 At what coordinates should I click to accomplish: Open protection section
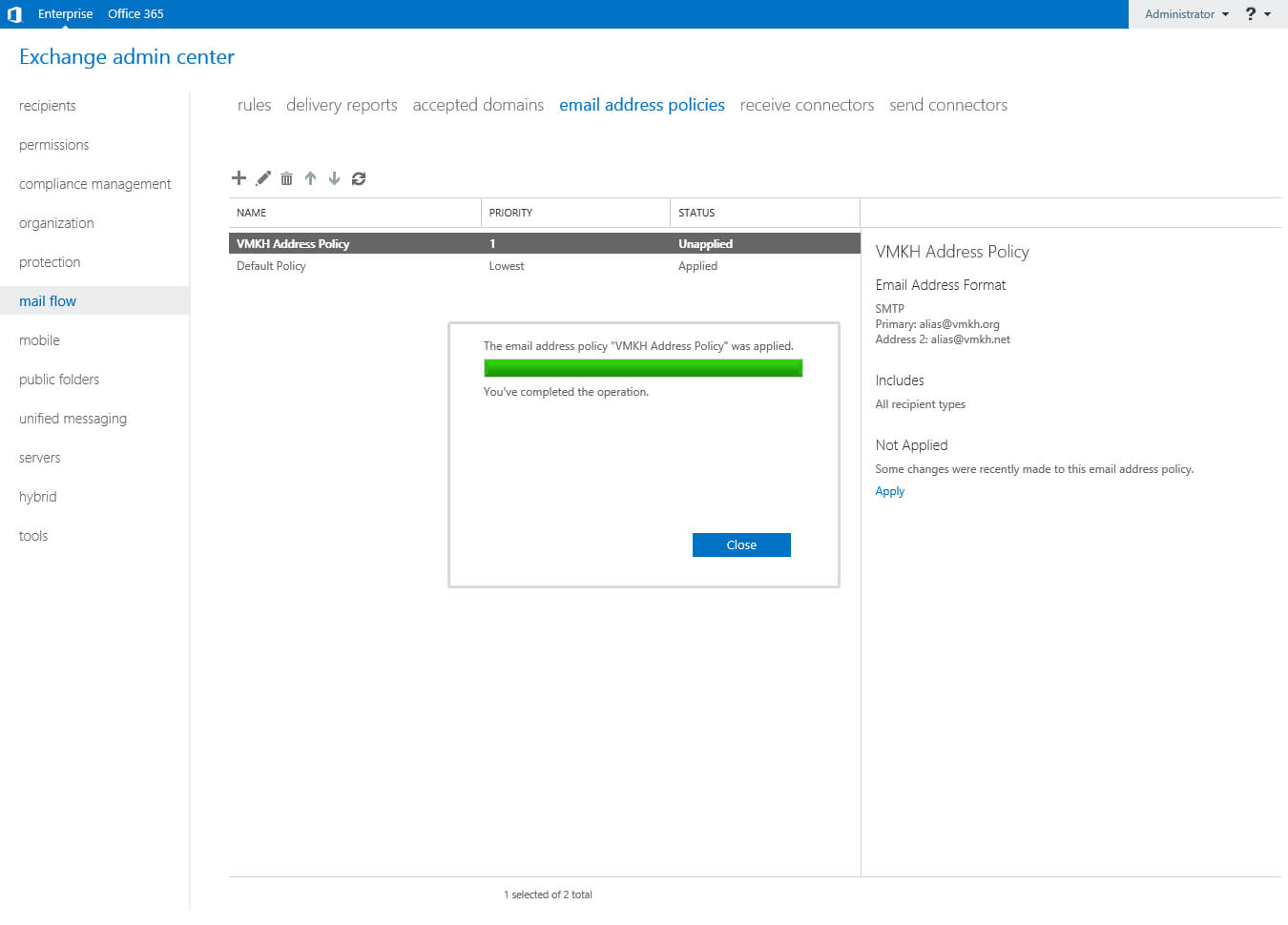point(50,262)
